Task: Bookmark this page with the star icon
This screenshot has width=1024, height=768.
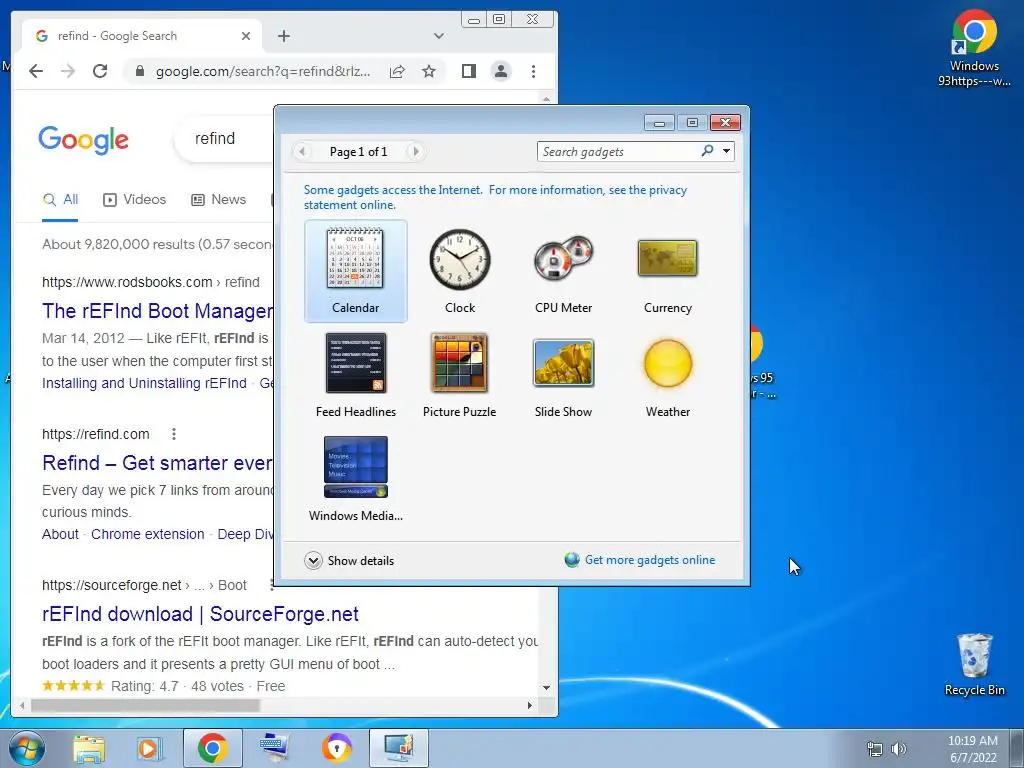Action: (x=428, y=71)
